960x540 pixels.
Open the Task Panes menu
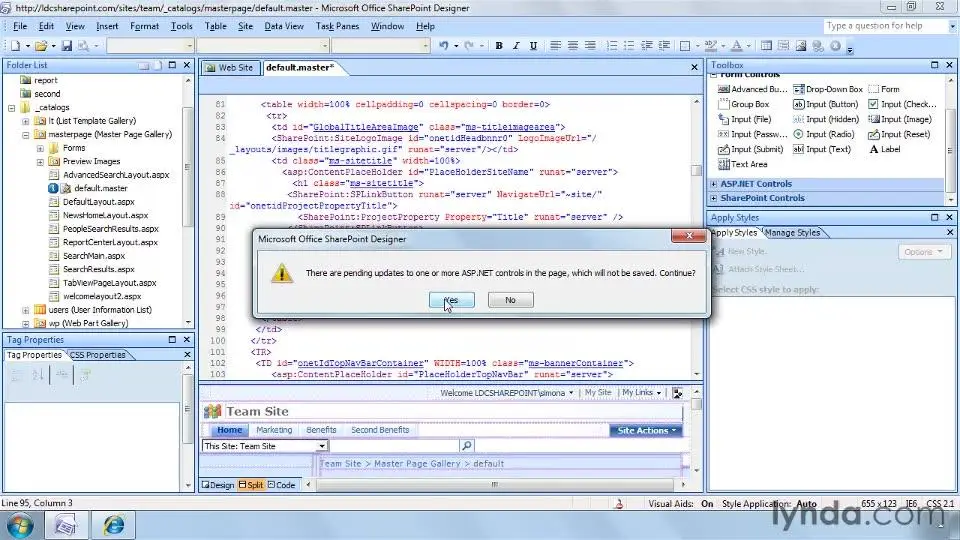pos(337,26)
